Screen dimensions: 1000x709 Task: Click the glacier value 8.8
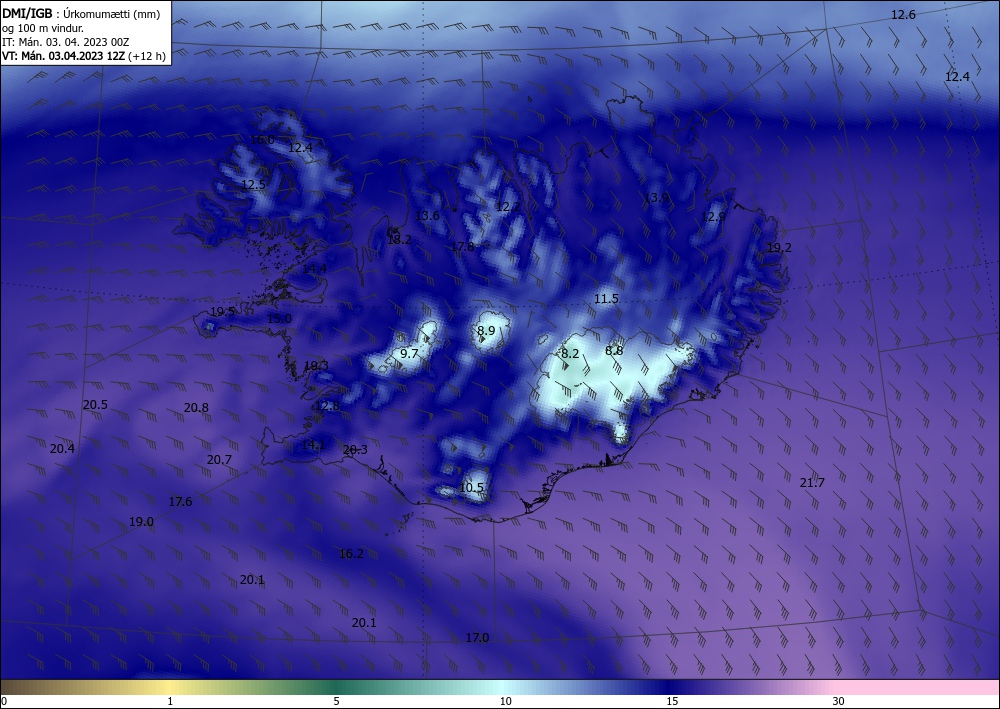tap(614, 351)
